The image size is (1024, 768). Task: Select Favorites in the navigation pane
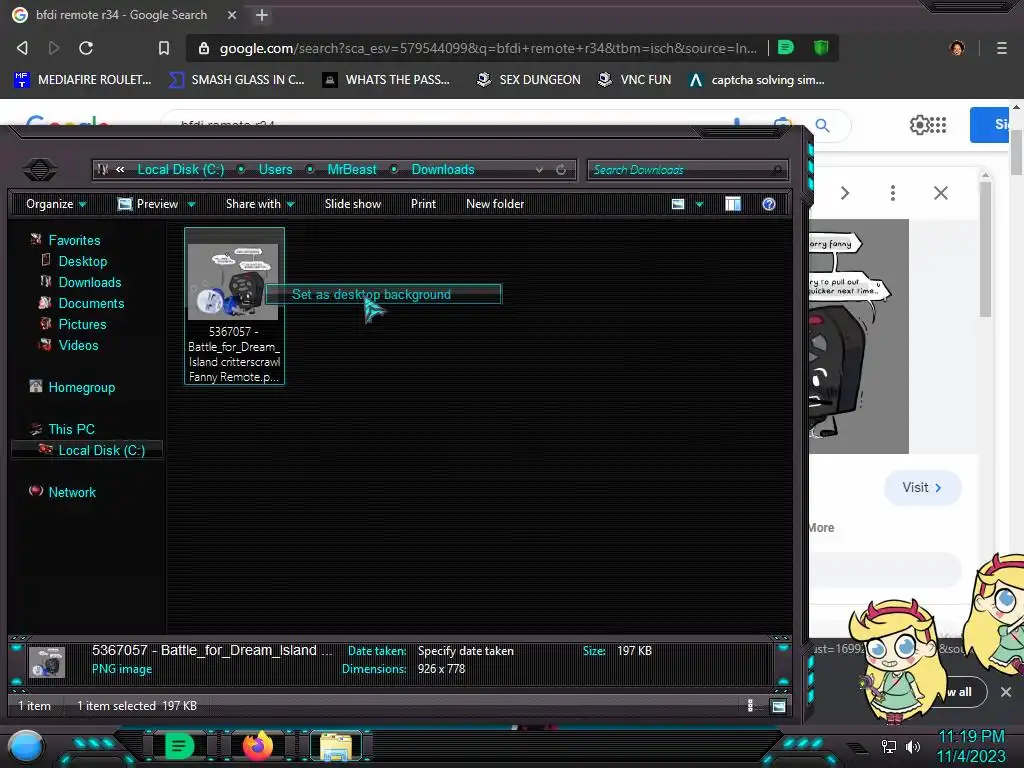click(x=74, y=240)
